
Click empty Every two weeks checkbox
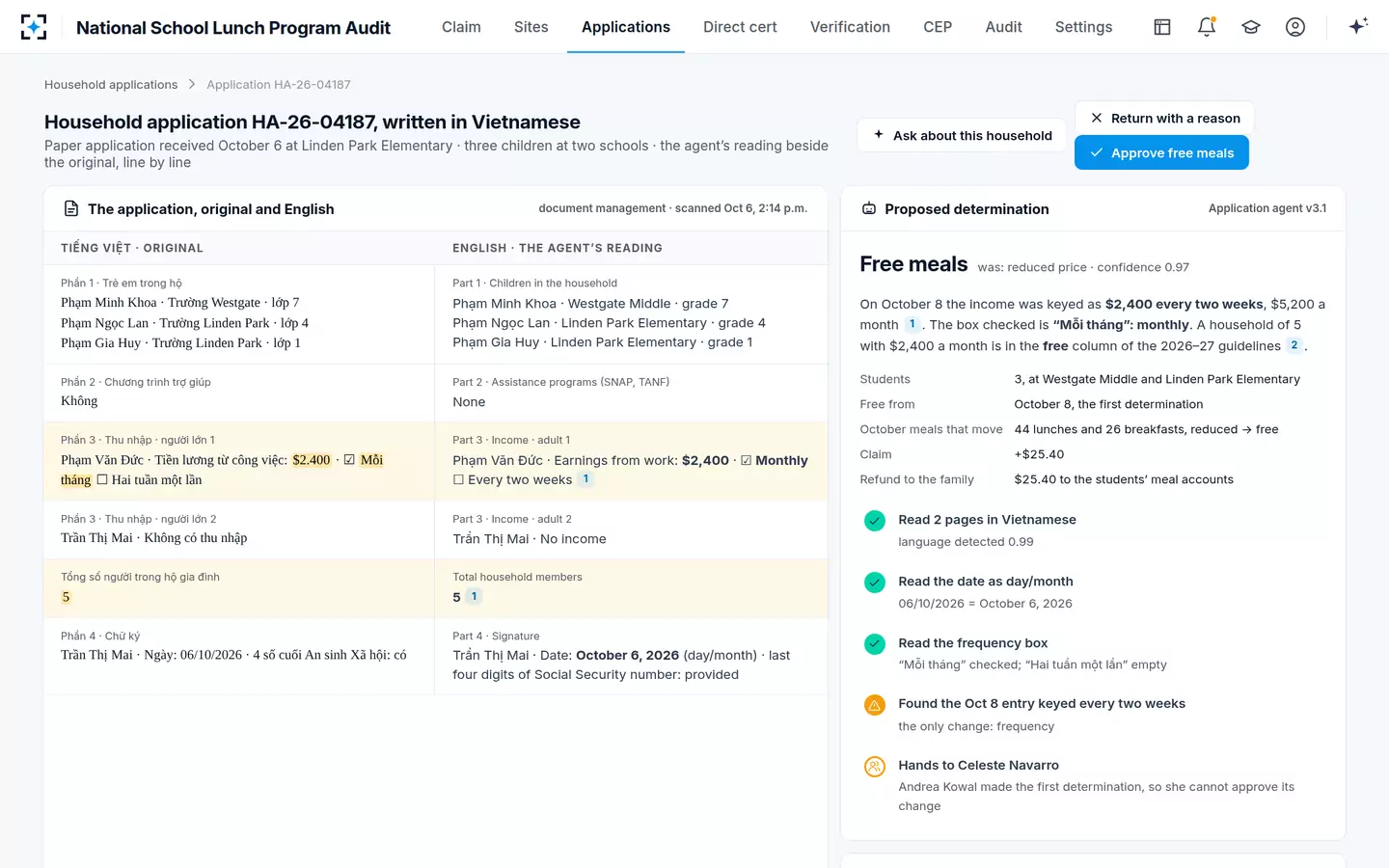[459, 480]
